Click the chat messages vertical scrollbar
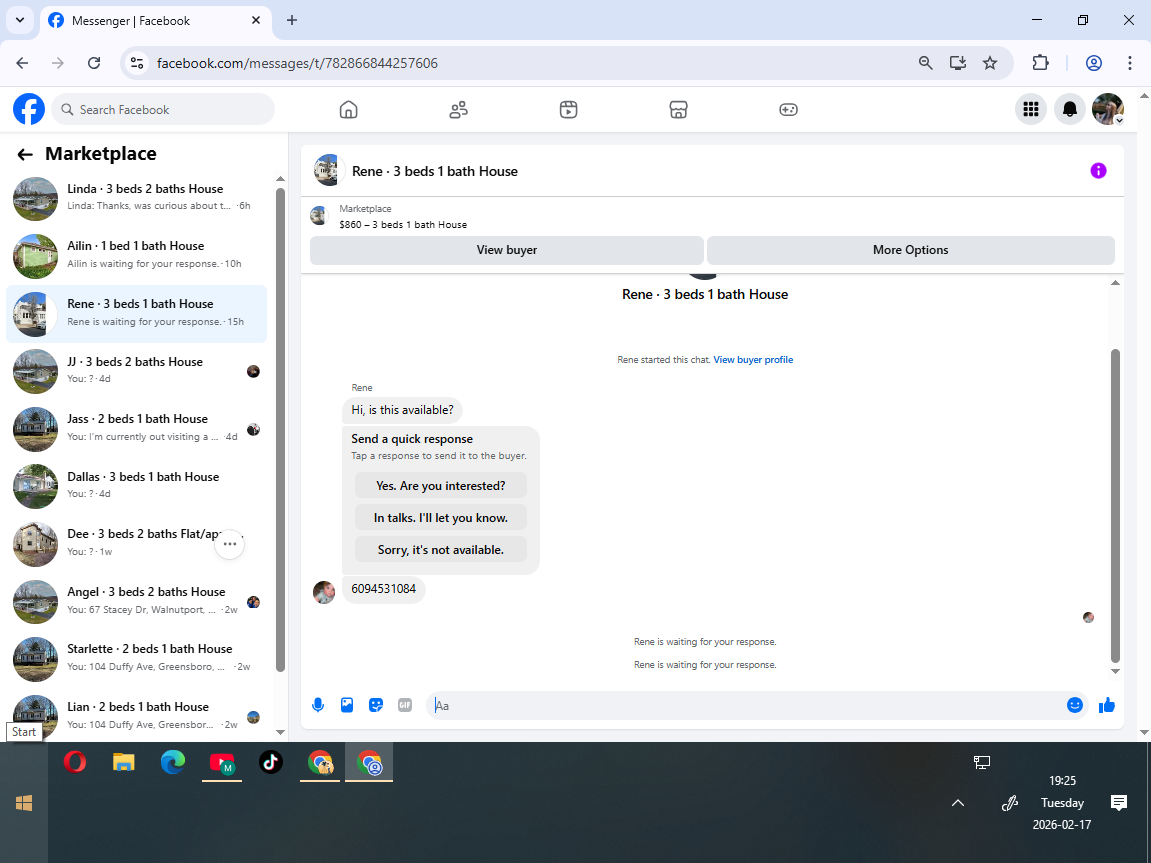Screen dimensions: 1151x863 (1115, 506)
